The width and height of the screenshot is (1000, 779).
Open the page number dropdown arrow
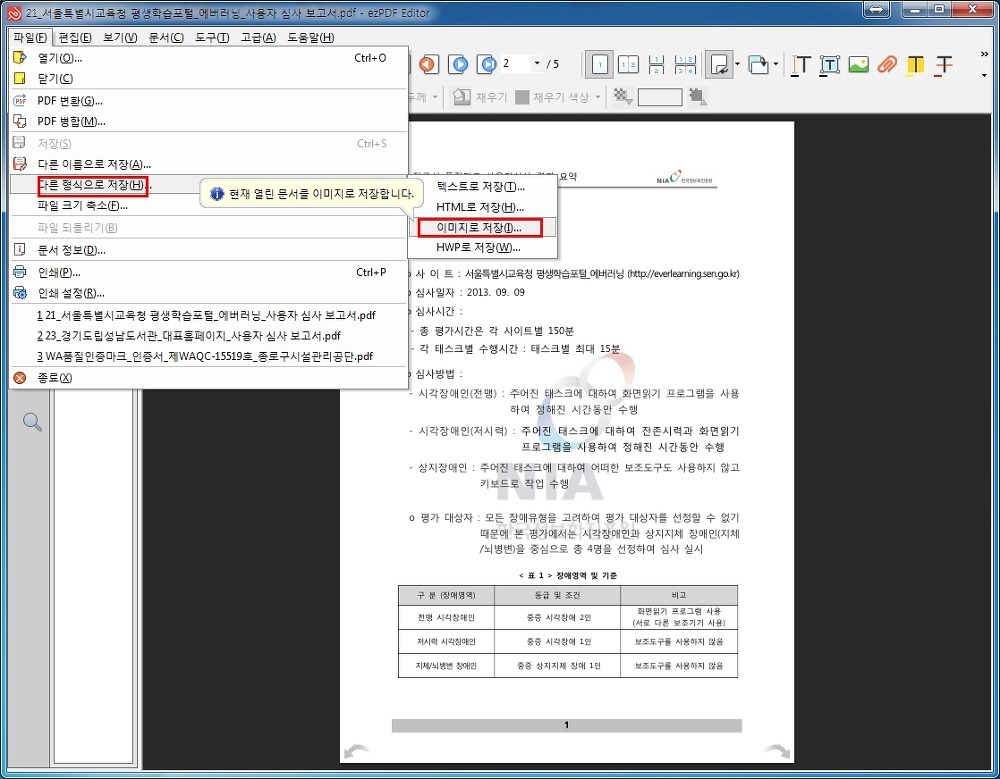(536, 64)
